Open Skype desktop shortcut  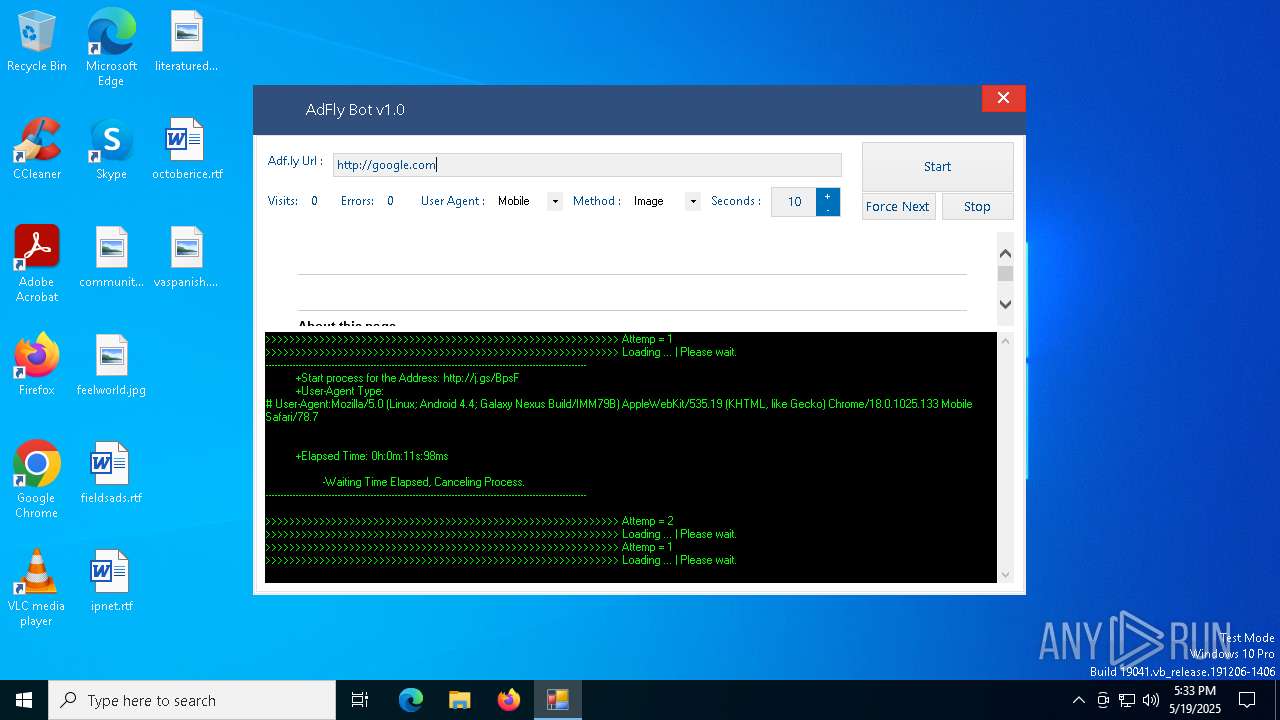[x=111, y=149]
